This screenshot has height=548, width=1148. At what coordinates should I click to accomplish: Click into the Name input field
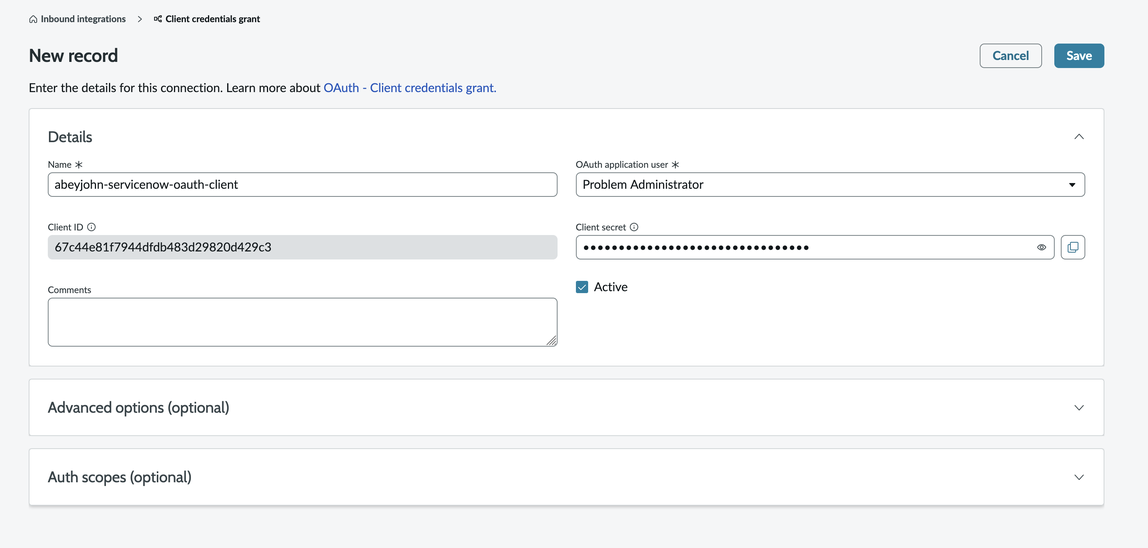[302, 185]
